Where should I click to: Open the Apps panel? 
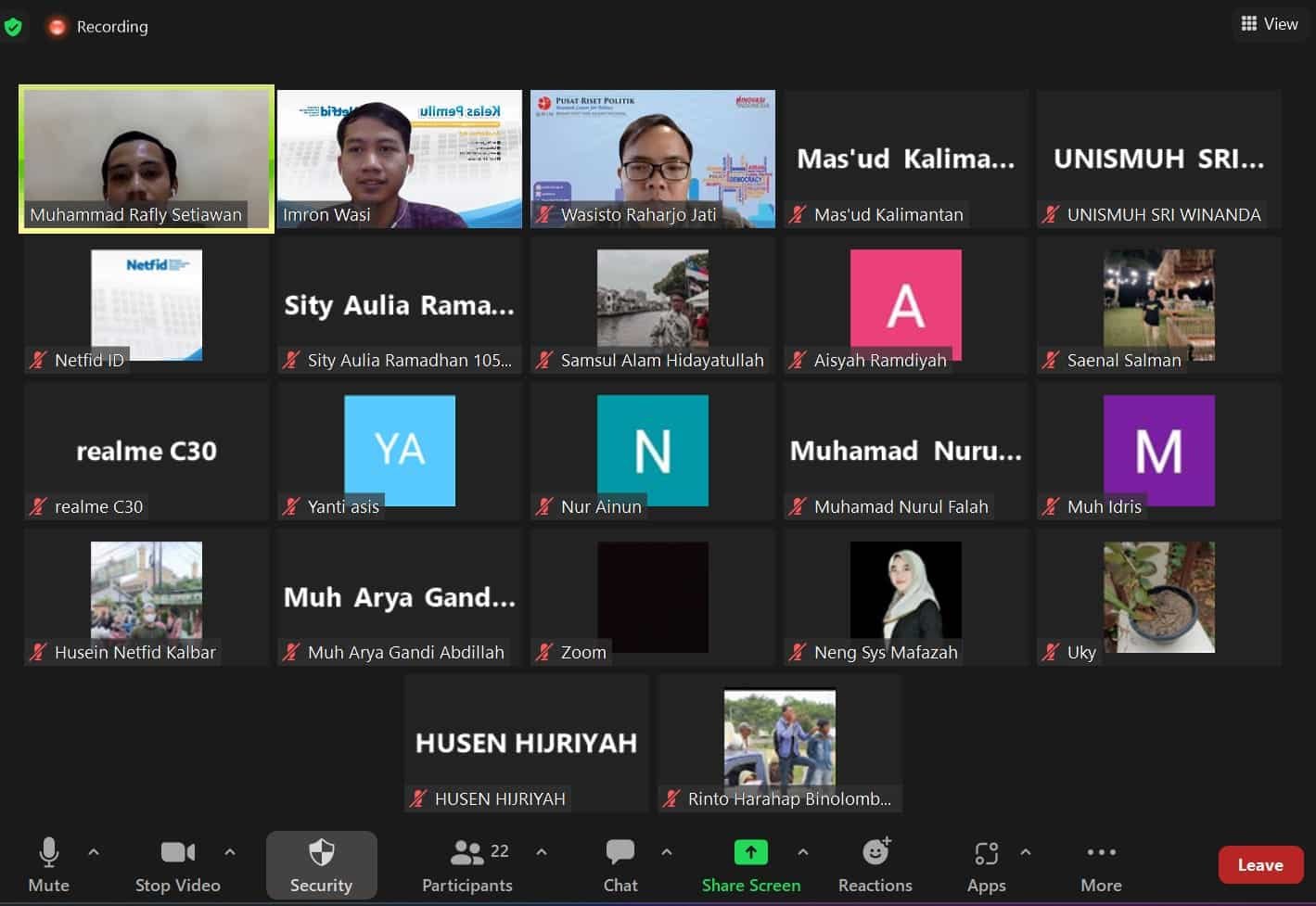tap(986, 865)
